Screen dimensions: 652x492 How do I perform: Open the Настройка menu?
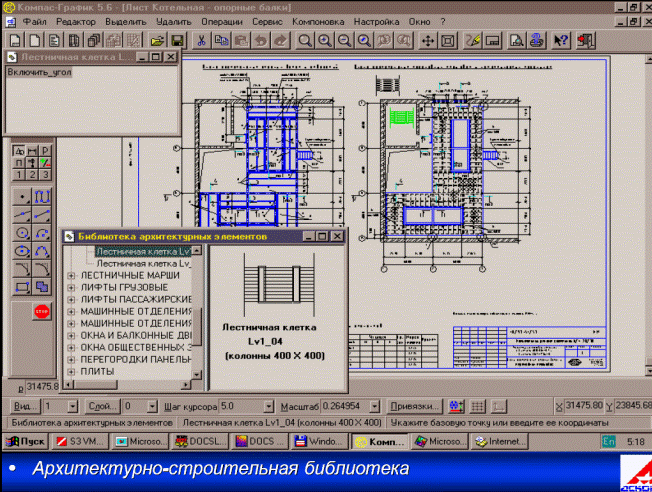point(376,22)
